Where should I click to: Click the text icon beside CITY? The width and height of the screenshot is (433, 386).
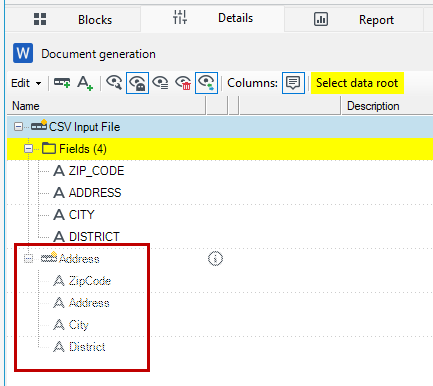(x=59, y=215)
